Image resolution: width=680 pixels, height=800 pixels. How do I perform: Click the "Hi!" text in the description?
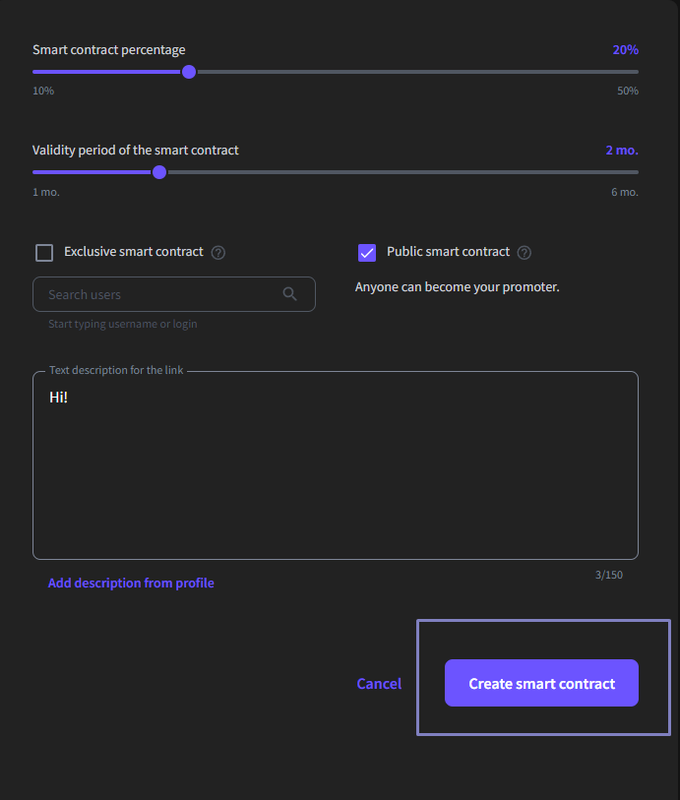coord(58,397)
